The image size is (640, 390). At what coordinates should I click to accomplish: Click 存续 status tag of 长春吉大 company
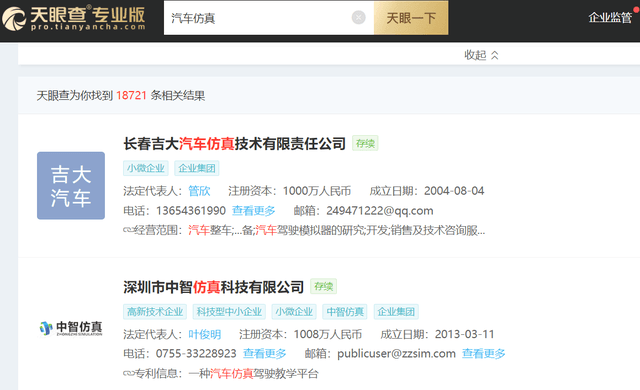(x=365, y=143)
